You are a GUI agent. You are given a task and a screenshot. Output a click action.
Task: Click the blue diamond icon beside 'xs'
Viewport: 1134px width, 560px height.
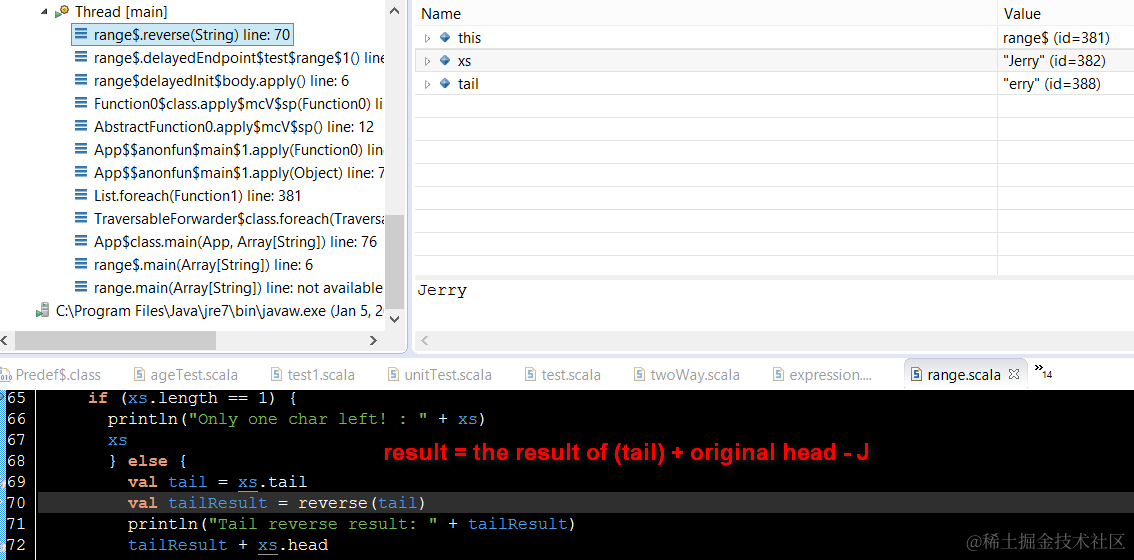pyautogui.click(x=445, y=61)
